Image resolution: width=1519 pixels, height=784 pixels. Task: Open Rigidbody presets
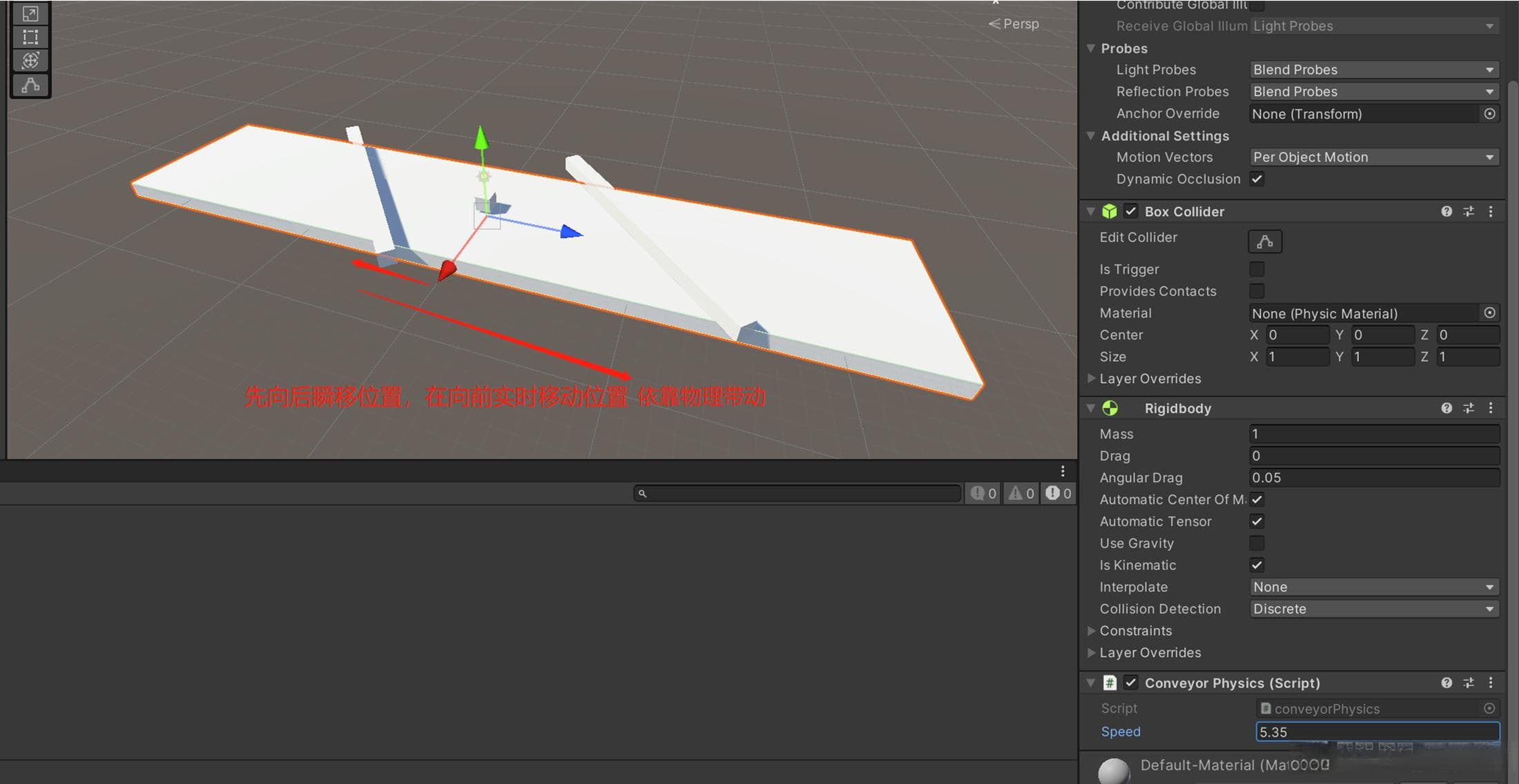pyautogui.click(x=1469, y=408)
